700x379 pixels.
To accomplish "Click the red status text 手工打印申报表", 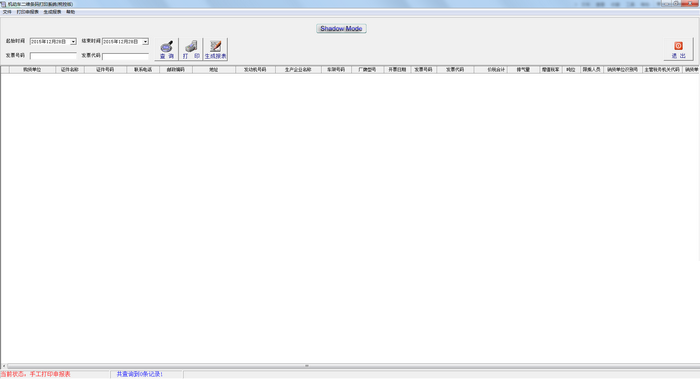I will pos(50,374).
